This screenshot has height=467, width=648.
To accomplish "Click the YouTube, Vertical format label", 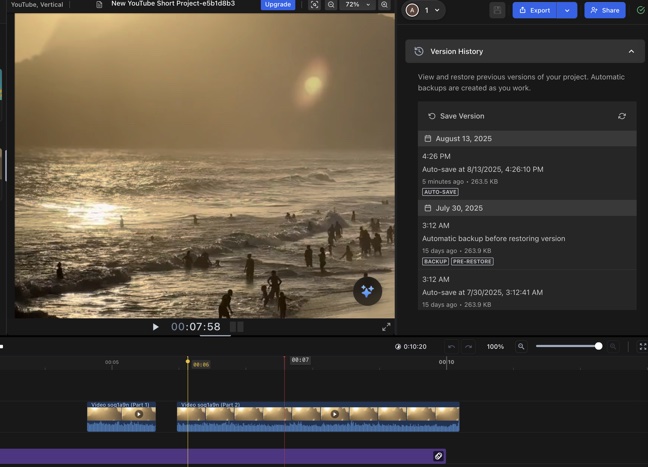I will [x=37, y=5].
